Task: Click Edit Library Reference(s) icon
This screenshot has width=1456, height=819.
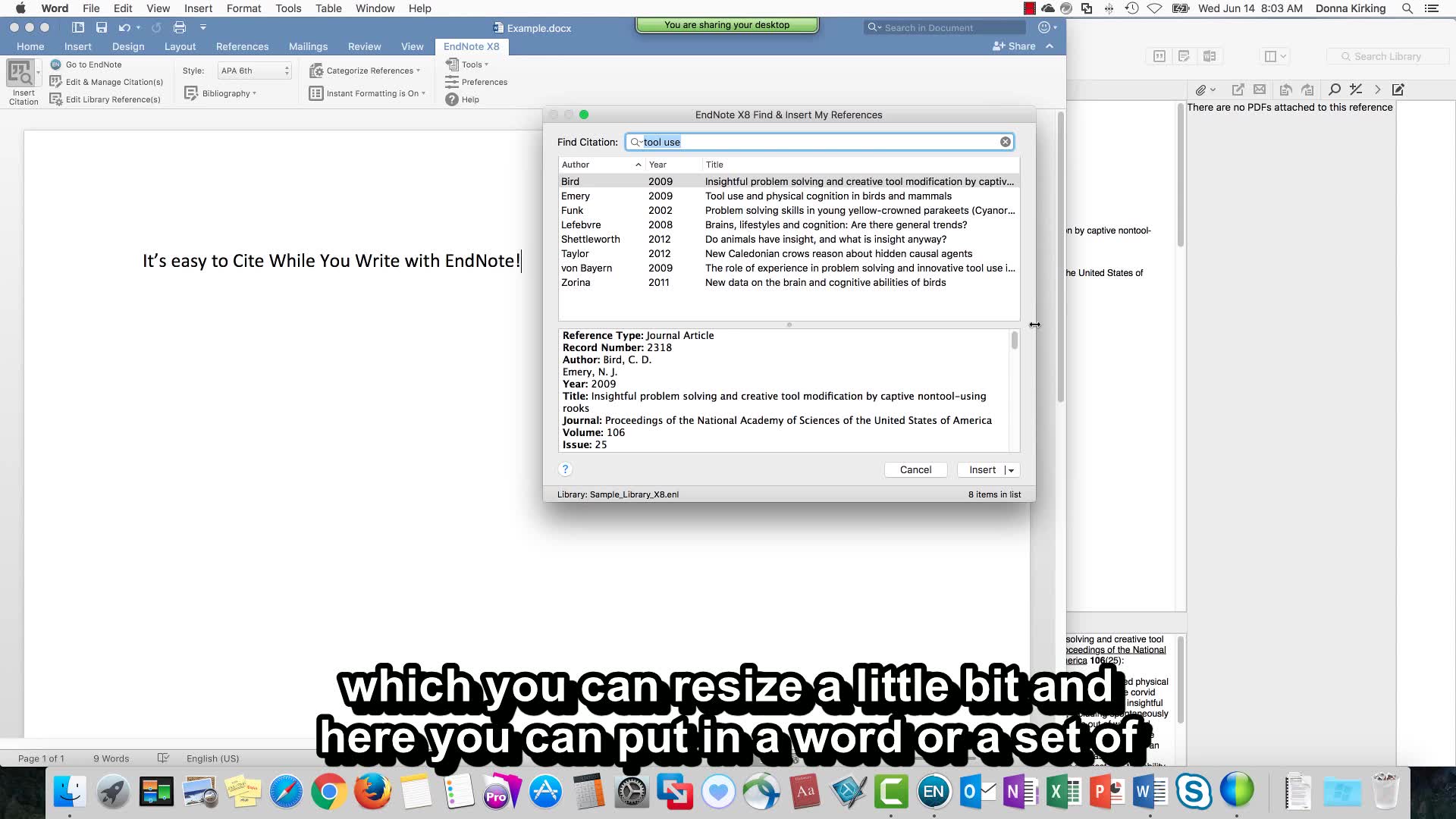Action: 55,99
